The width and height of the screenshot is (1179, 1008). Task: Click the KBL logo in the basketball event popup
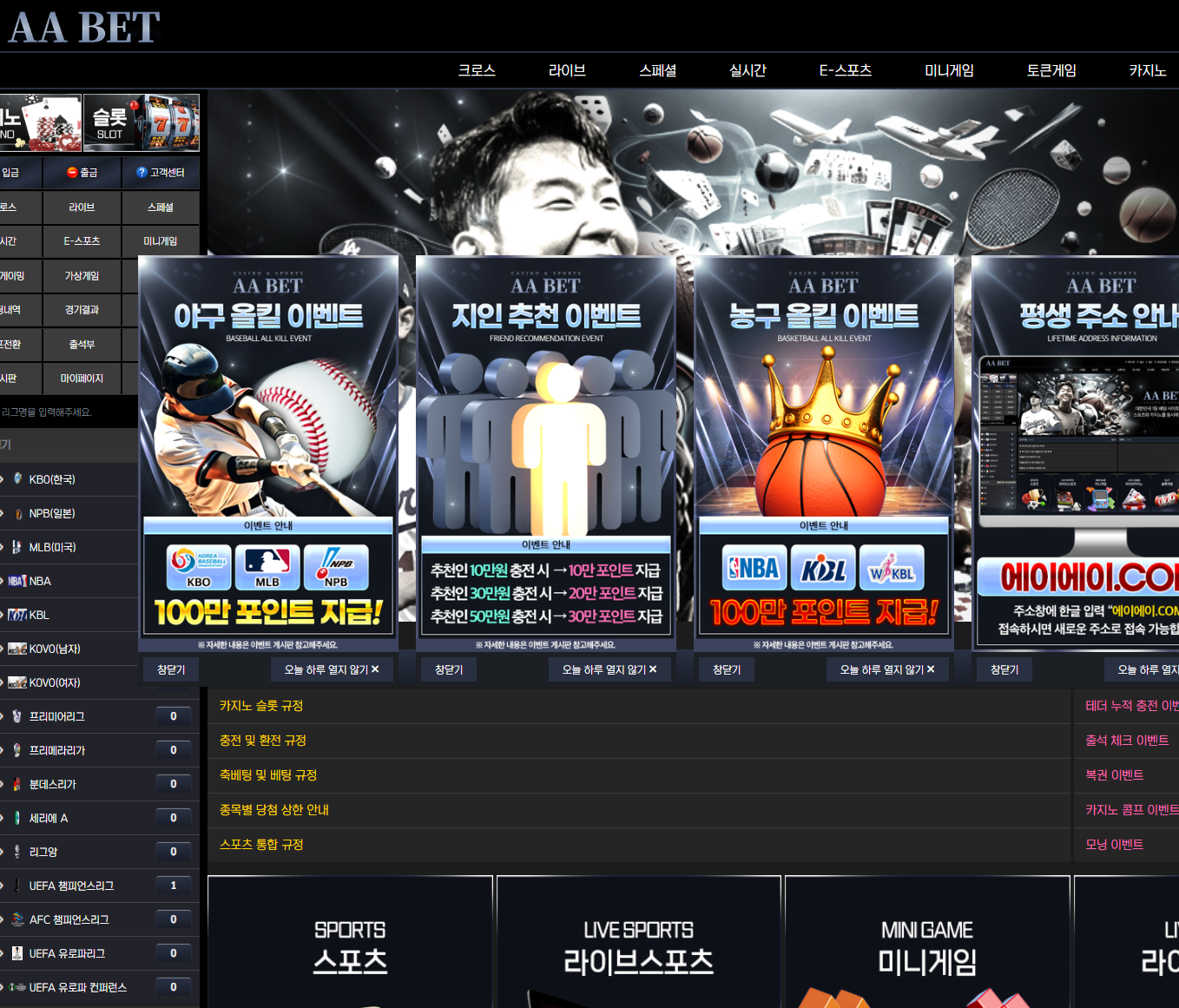pos(823,568)
